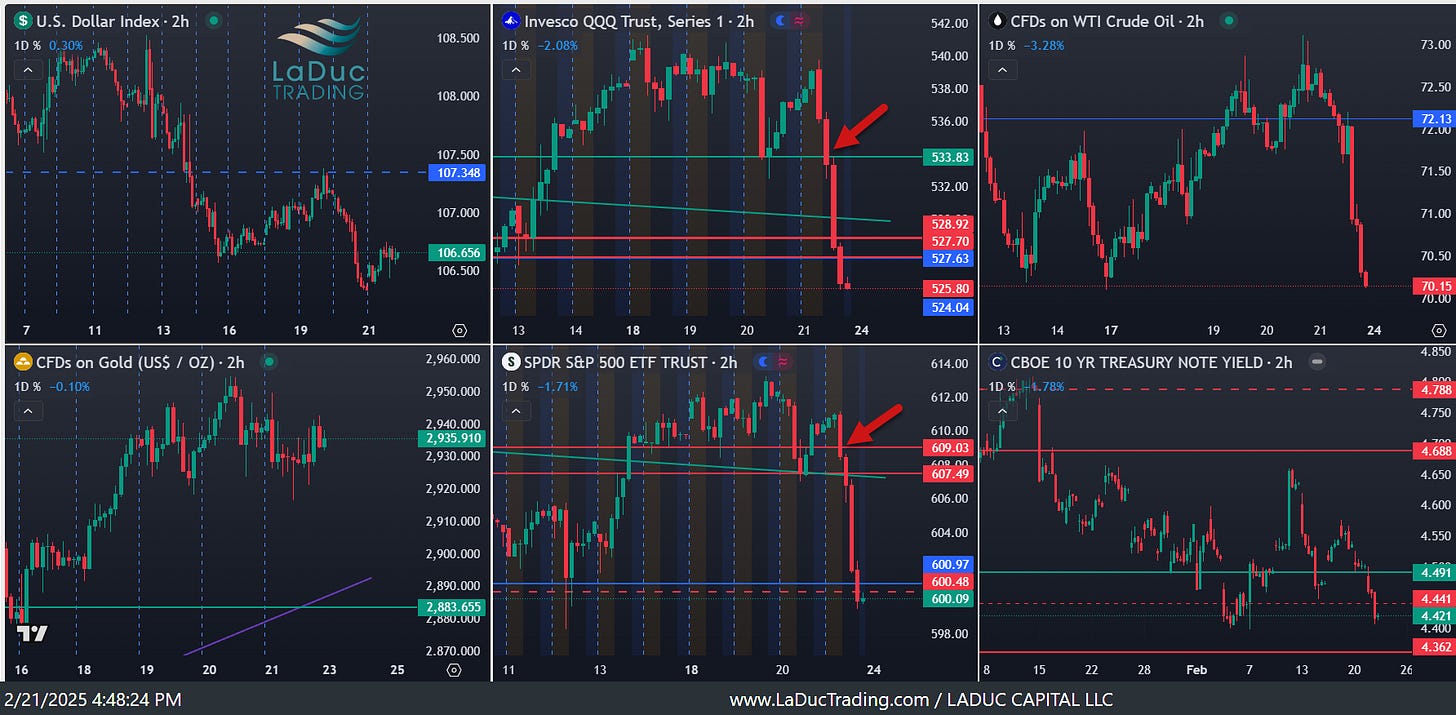Click the red 4.788 yield level label

click(x=1432, y=389)
